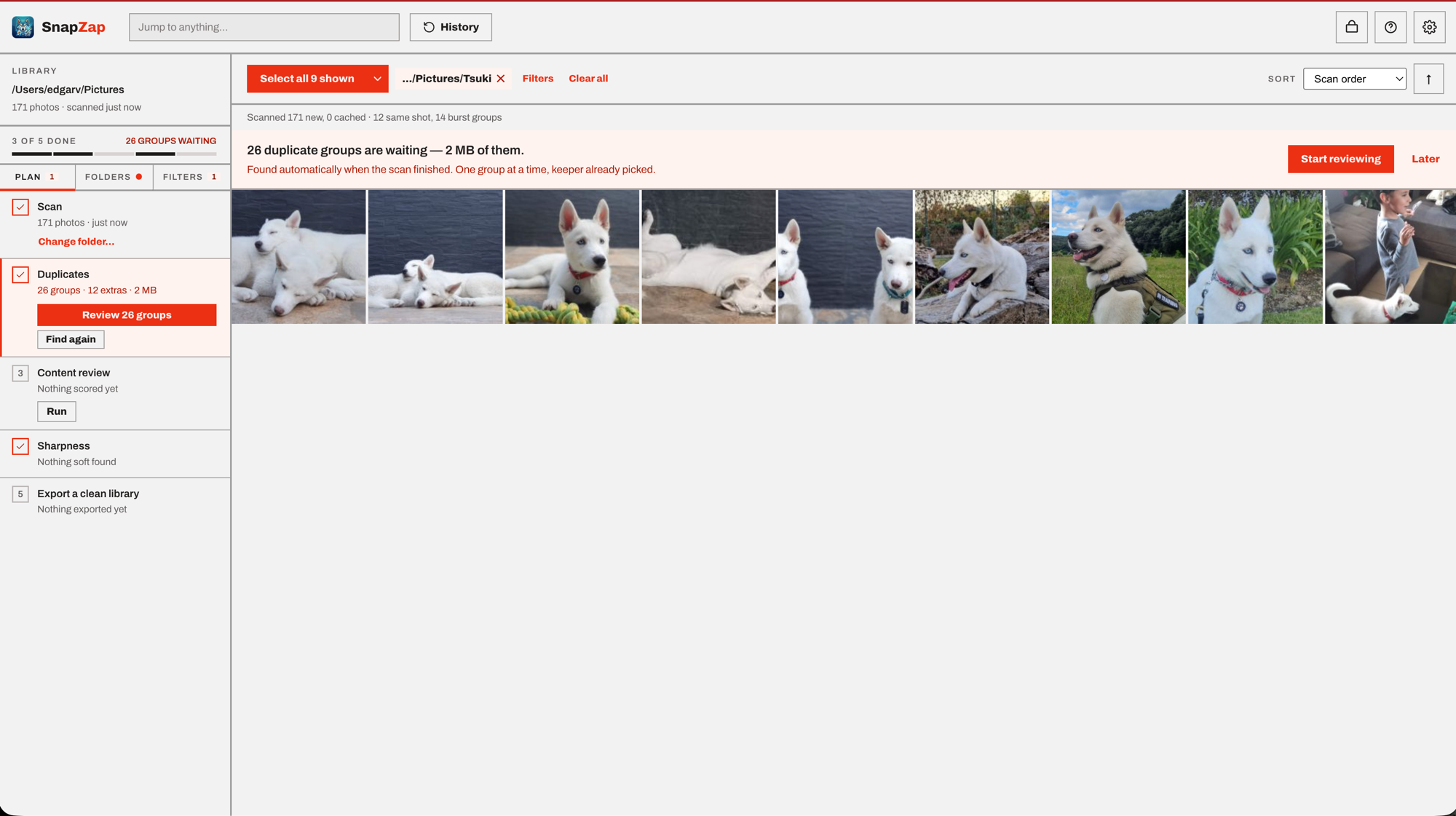Select photo of child with puppy
This screenshot has width=1456, height=816.
[x=1390, y=257]
